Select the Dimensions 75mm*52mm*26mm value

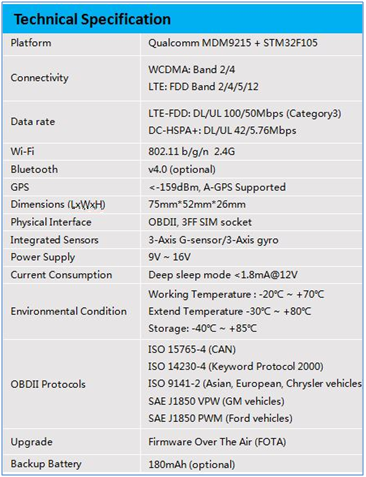coord(197,204)
